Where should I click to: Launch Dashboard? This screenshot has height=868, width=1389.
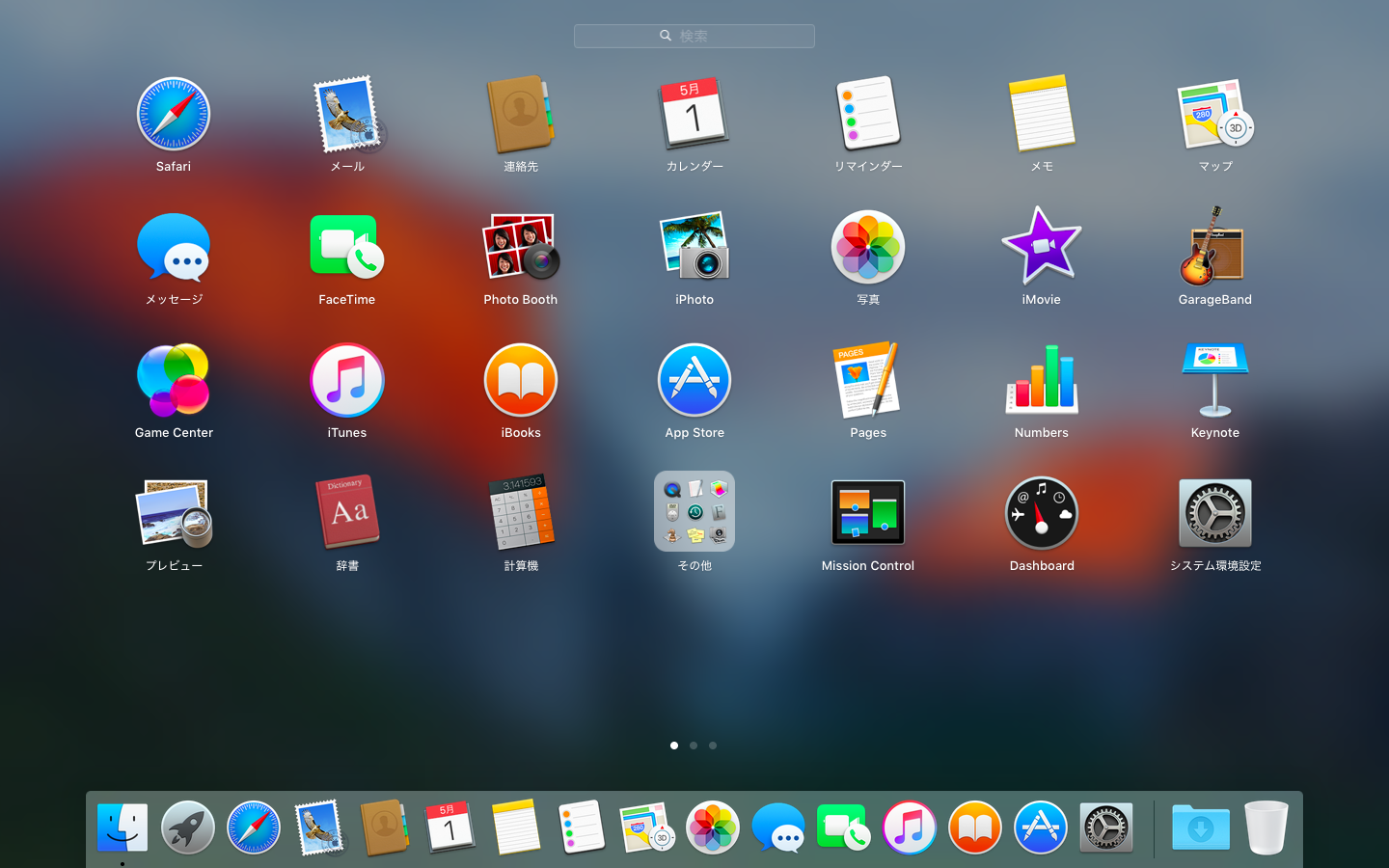(1042, 512)
